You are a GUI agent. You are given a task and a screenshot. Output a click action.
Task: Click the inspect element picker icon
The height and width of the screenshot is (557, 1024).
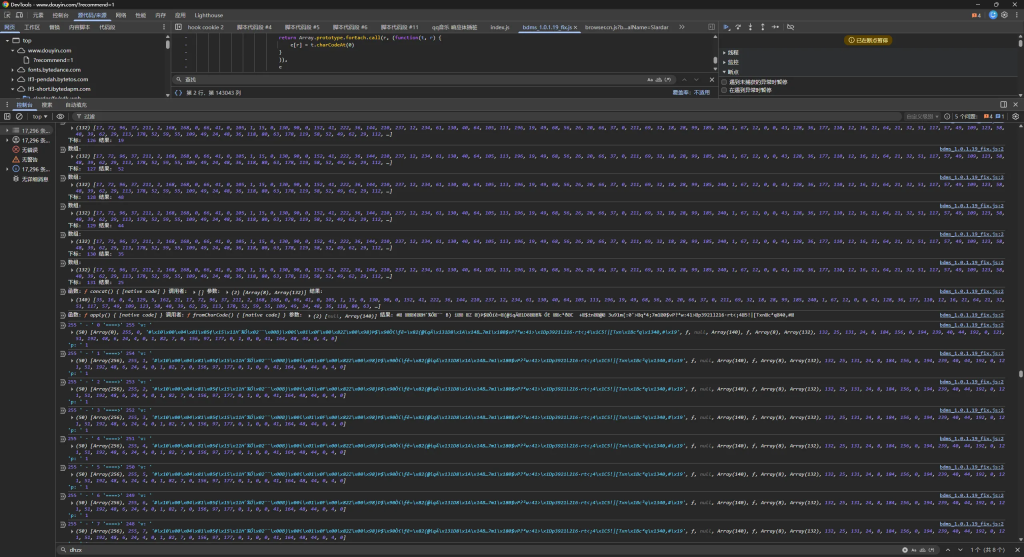[x=8, y=17]
